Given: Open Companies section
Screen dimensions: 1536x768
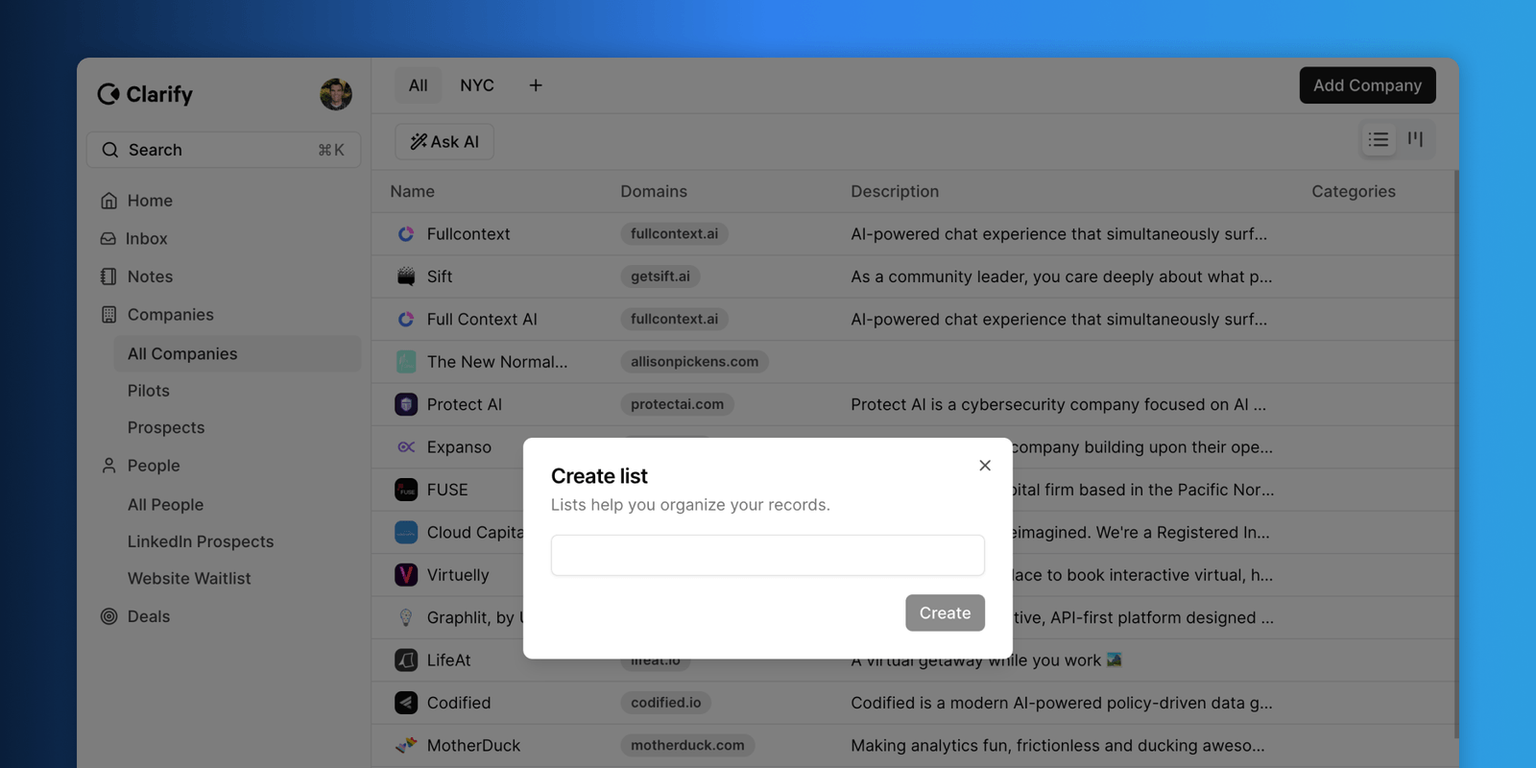Looking at the screenshot, I should (x=170, y=315).
